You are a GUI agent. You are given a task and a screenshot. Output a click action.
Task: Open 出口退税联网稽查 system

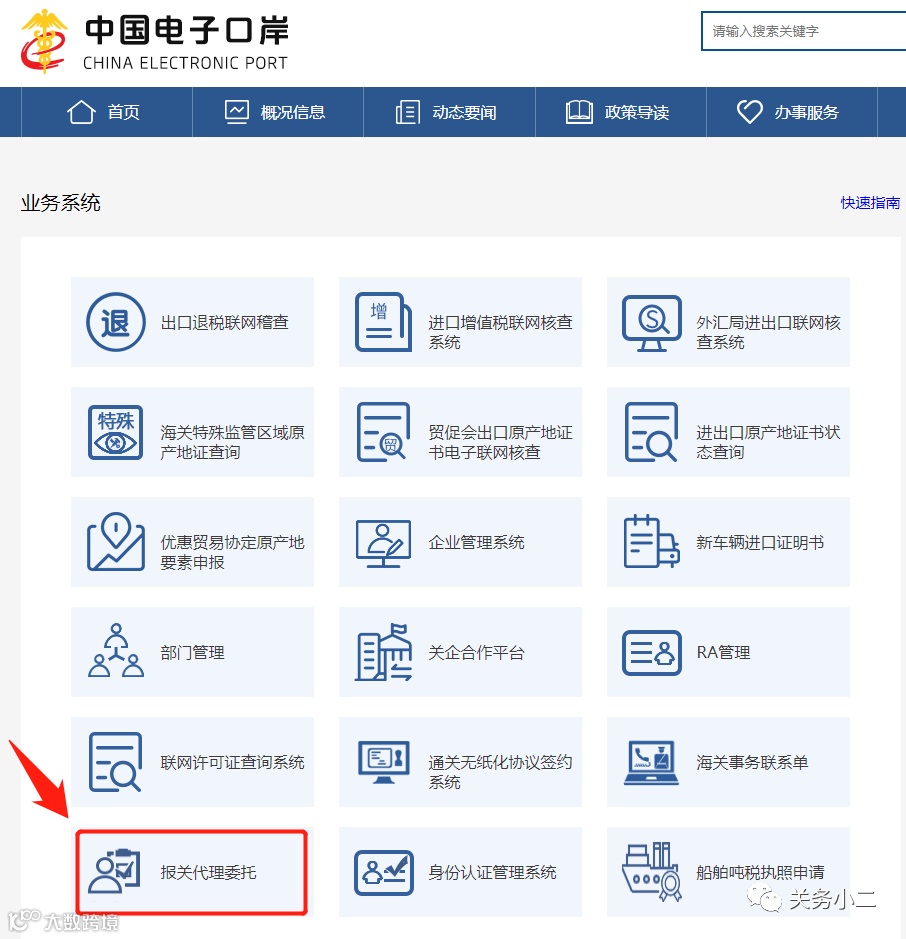click(x=192, y=322)
